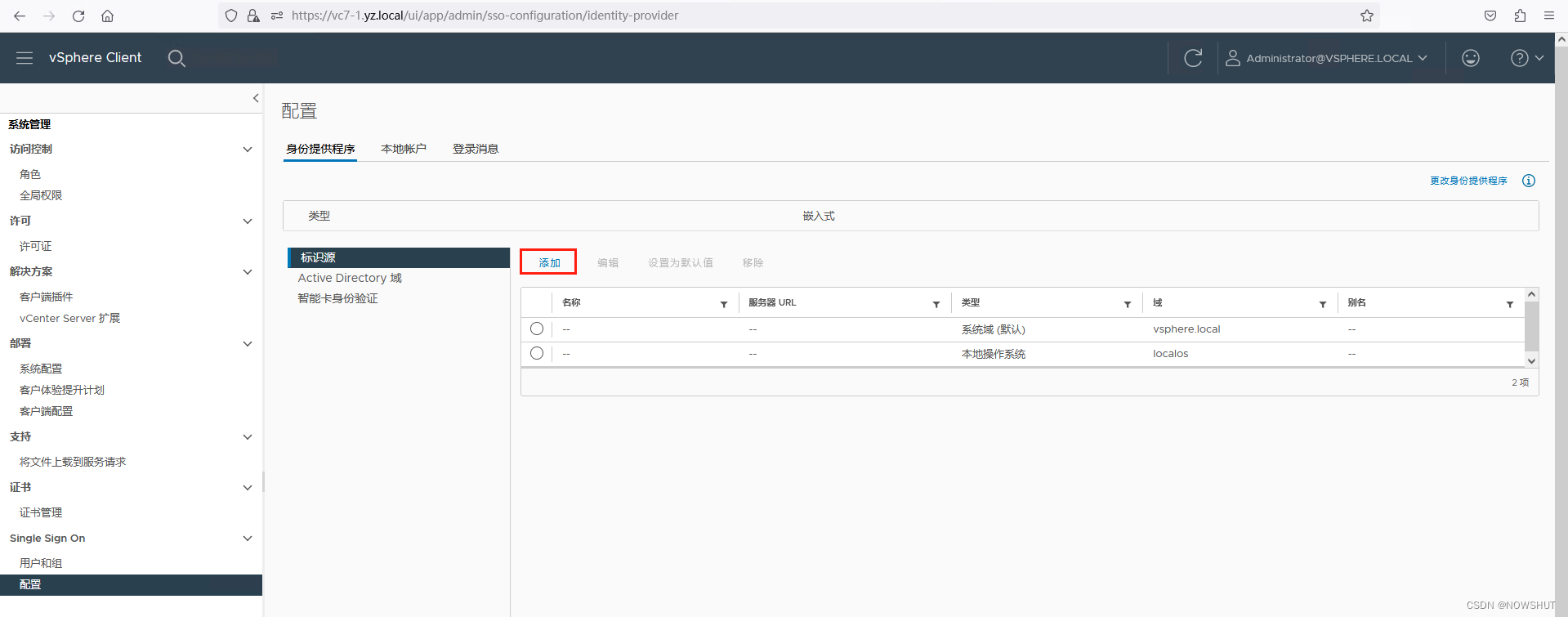Filter the 服务器 URL column

coord(936,304)
